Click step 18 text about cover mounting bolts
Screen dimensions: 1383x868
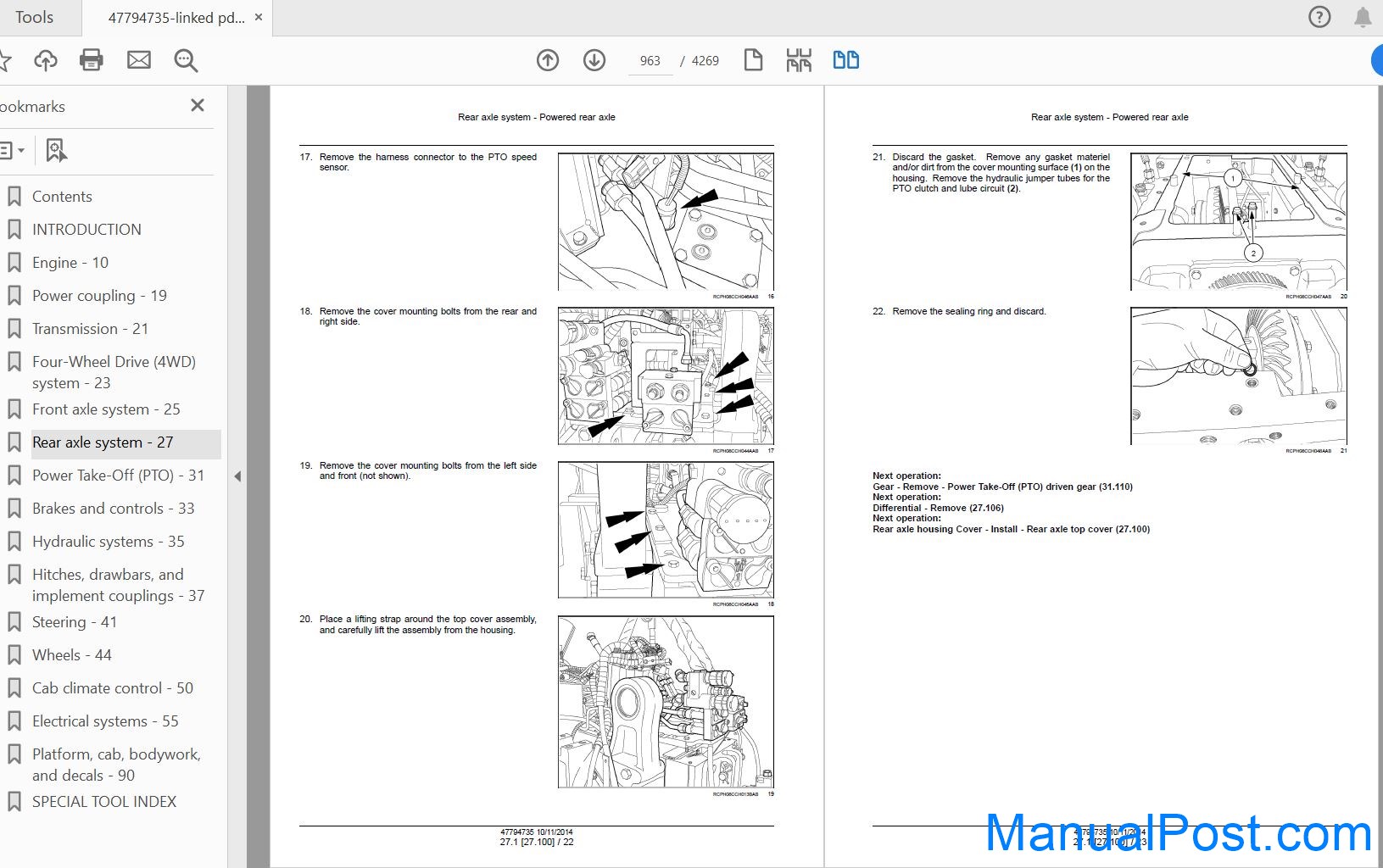[x=427, y=316]
